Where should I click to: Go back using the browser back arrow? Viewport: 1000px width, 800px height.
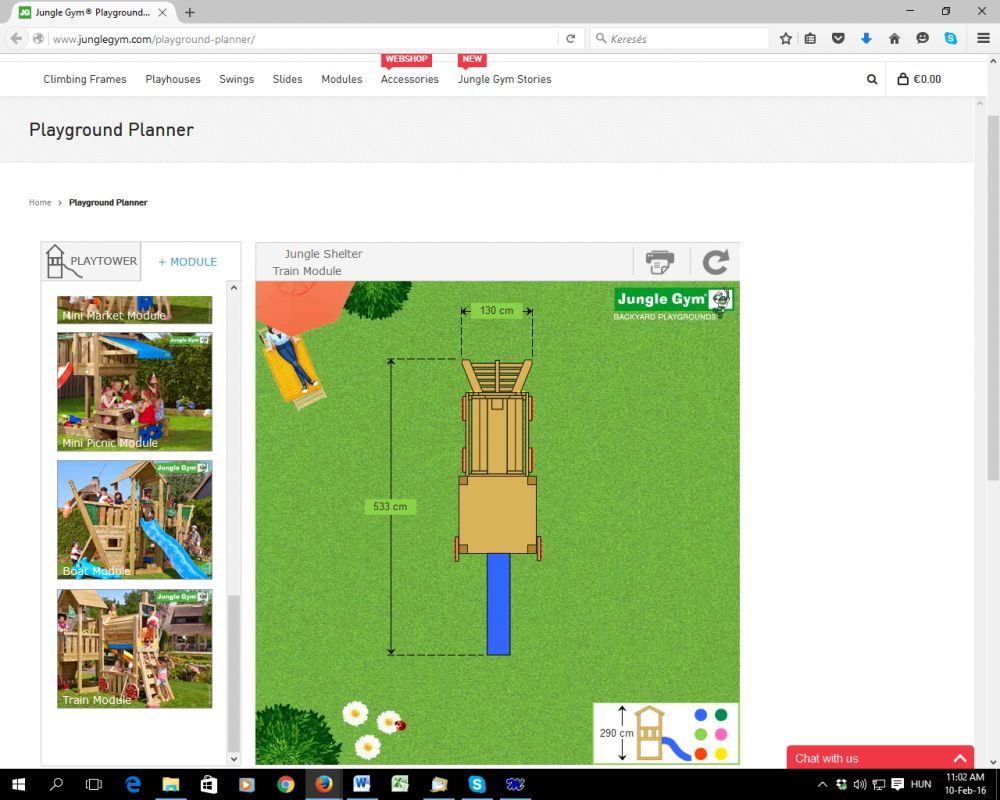pos(17,39)
